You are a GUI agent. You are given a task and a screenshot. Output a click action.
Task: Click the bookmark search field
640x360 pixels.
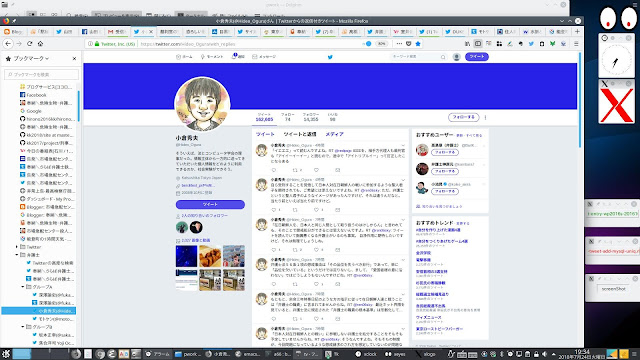pyautogui.click(x=42, y=74)
